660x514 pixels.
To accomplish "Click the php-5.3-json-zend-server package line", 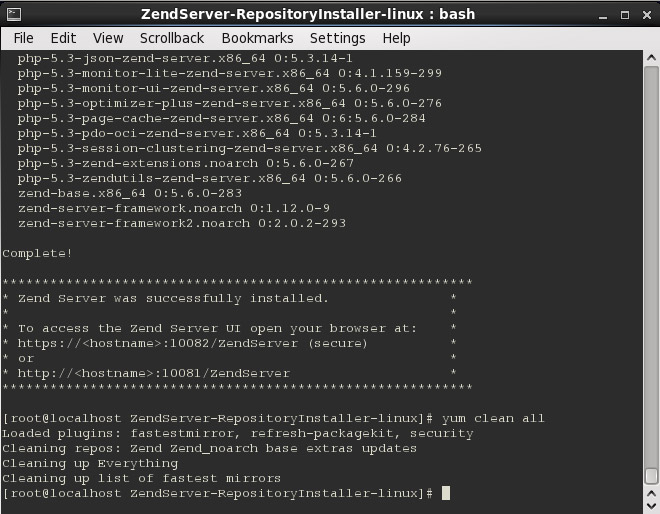I will 185,58.
